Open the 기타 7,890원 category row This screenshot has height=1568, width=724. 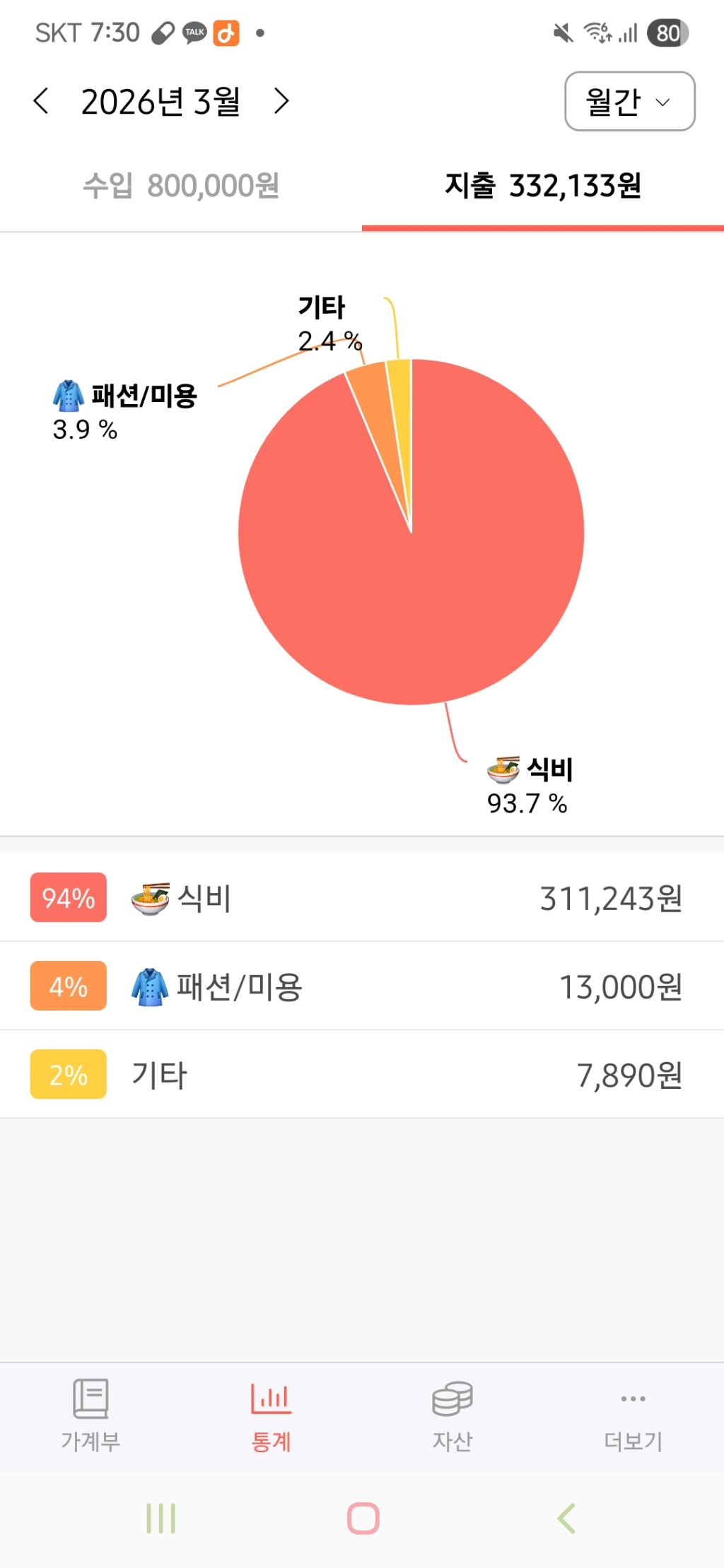[x=362, y=1074]
